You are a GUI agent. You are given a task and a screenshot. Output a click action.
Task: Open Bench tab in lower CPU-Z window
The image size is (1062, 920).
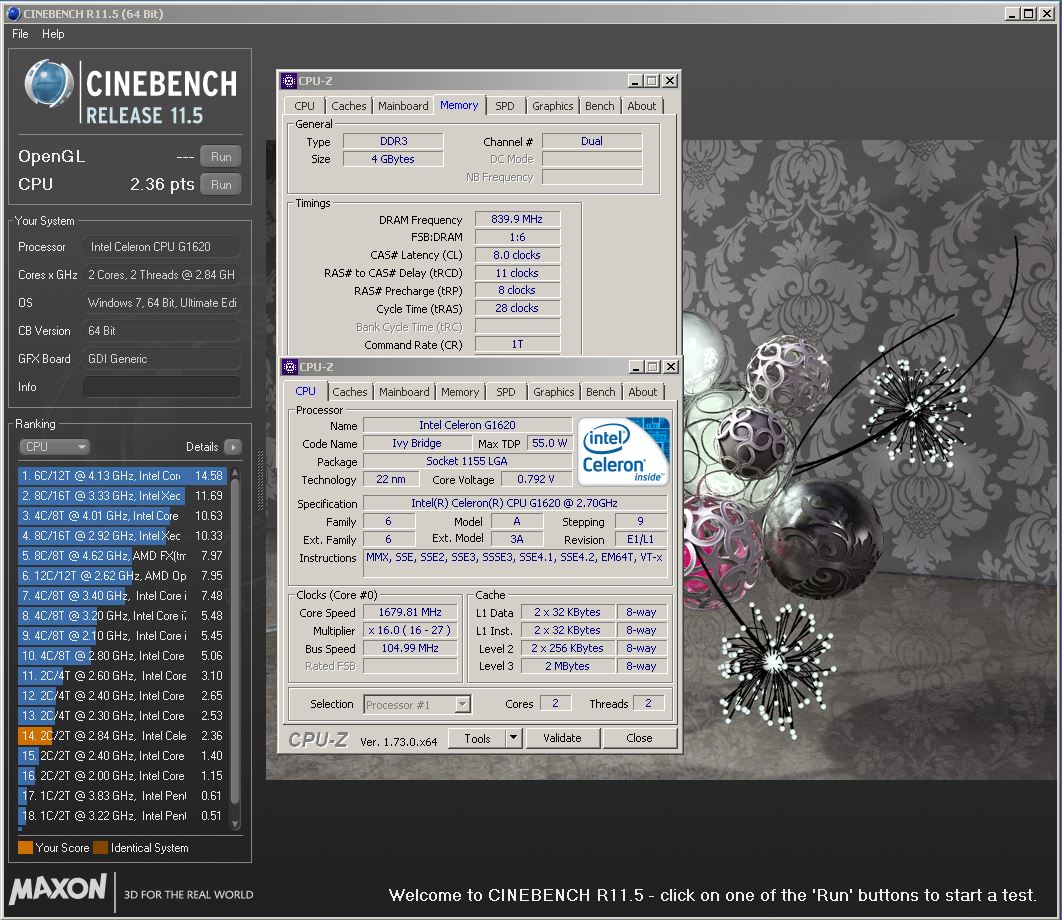(601, 392)
